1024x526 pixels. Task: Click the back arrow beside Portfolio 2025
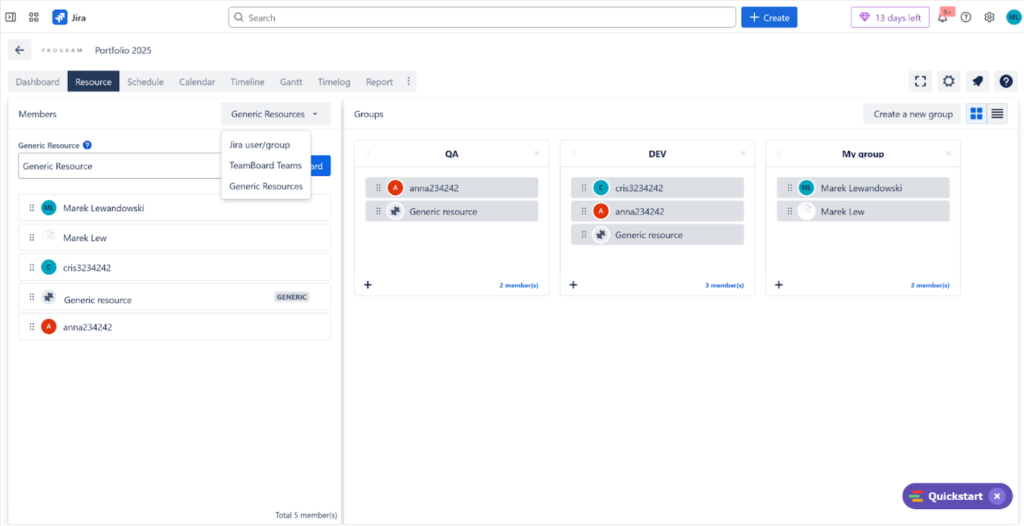(x=20, y=50)
